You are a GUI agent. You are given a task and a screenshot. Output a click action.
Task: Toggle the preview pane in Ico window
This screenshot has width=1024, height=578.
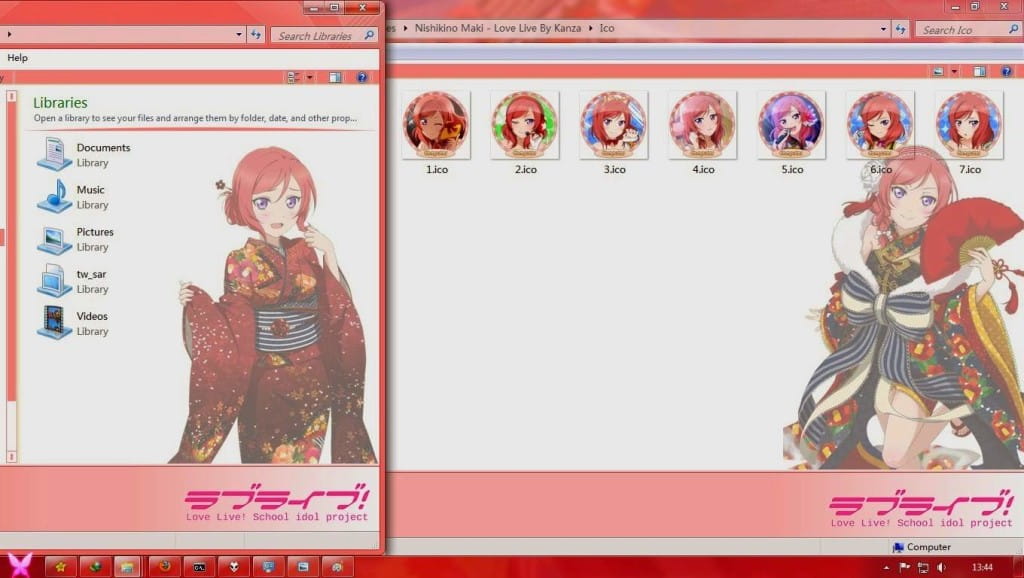pyautogui.click(x=977, y=72)
